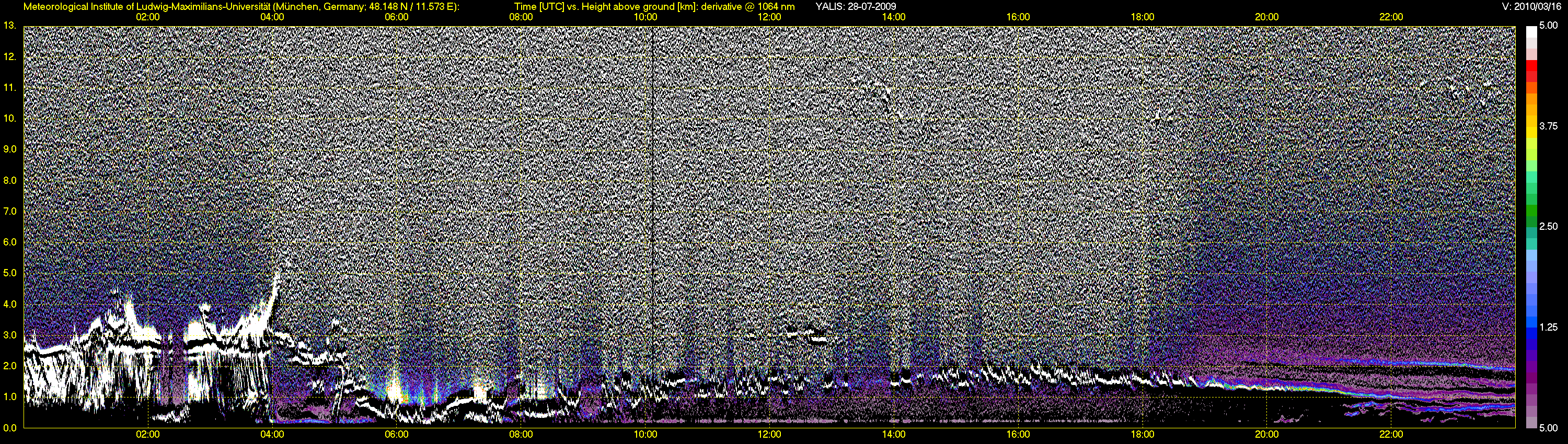Click the 20:00 label on the bottom time axis
This screenshot has width=1568, height=444.
pyautogui.click(x=1267, y=435)
